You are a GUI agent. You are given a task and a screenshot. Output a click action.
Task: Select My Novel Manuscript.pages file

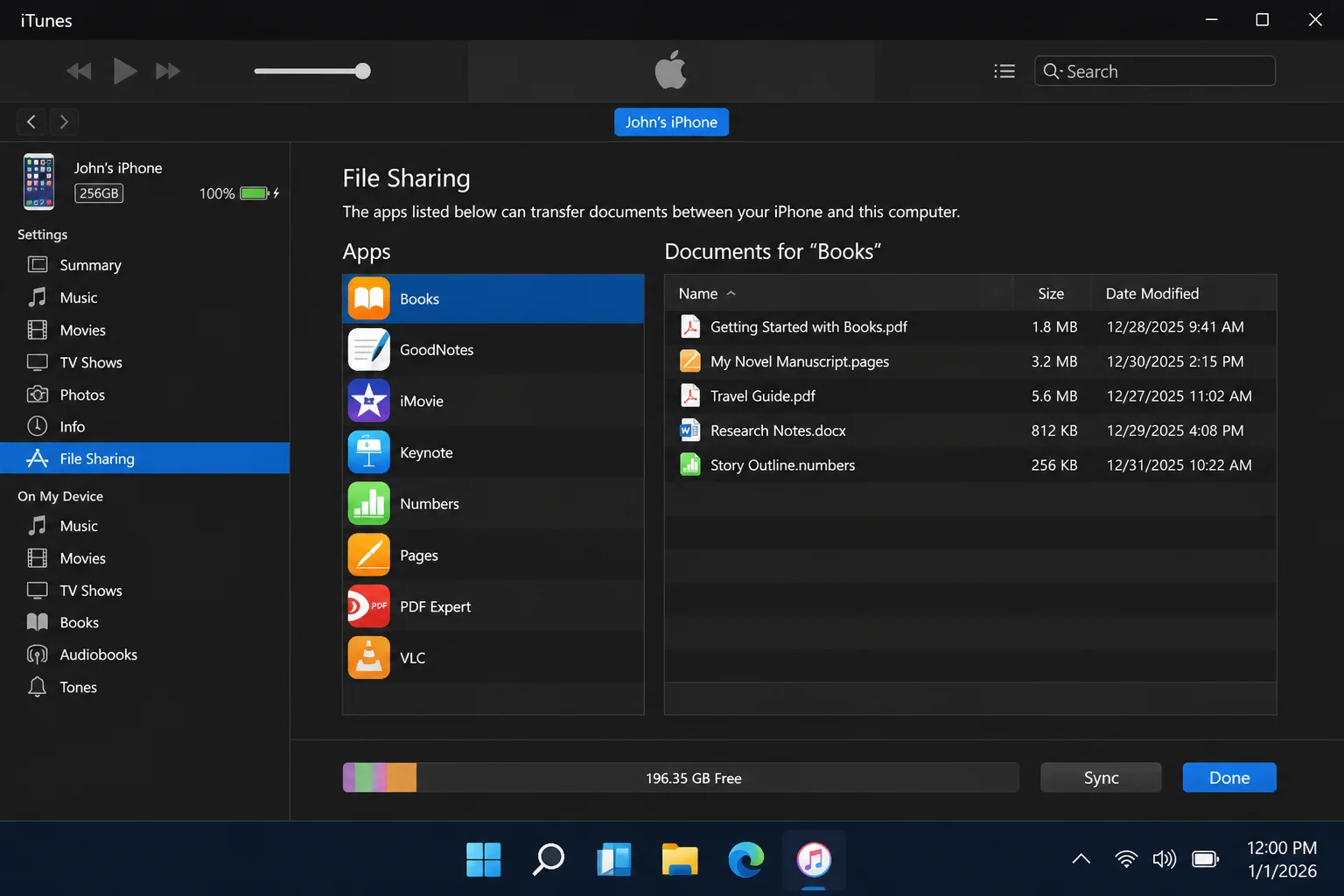pyautogui.click(x=970, y=361)
